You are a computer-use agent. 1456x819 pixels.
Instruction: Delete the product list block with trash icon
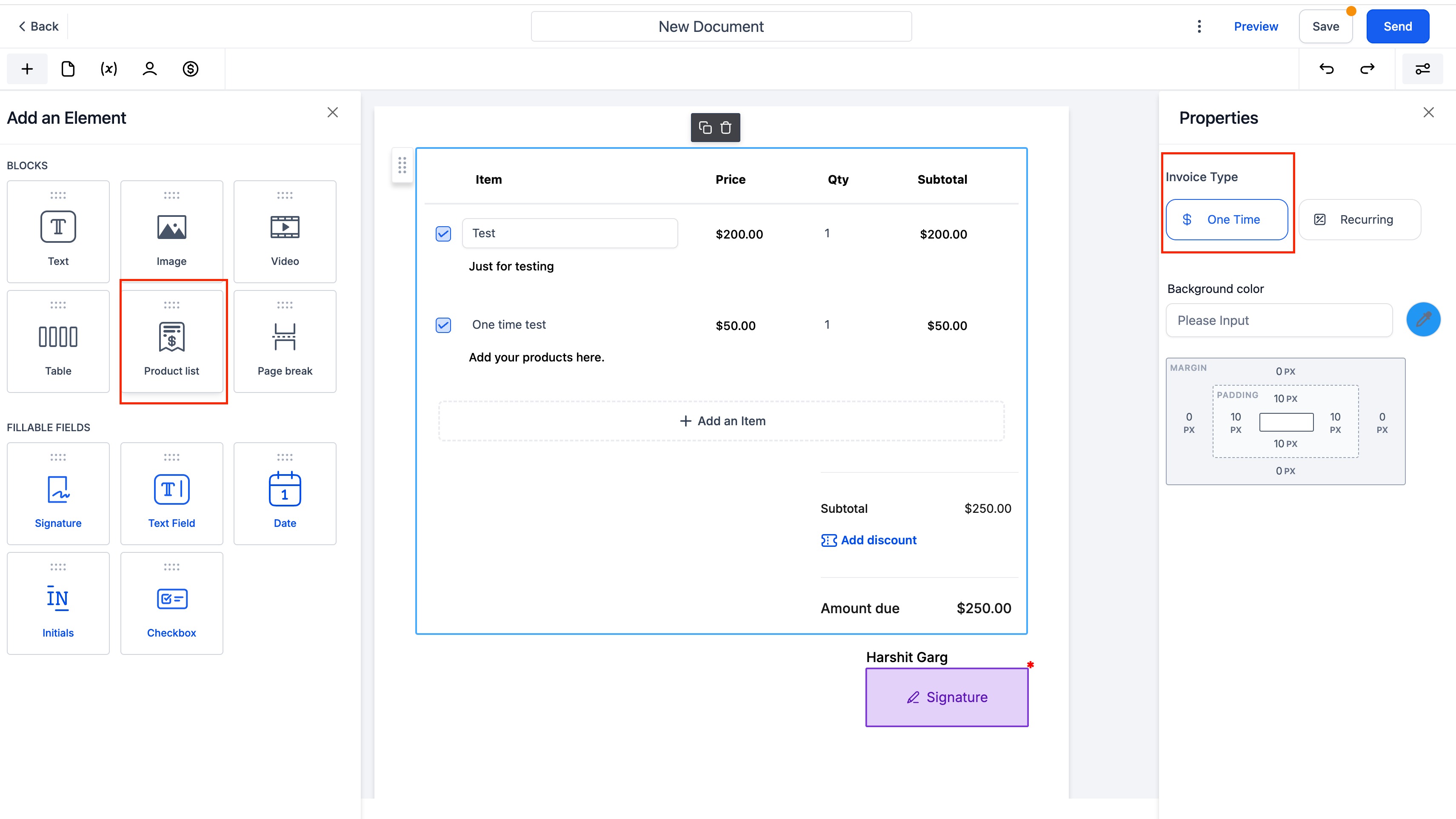coord(726,128)
